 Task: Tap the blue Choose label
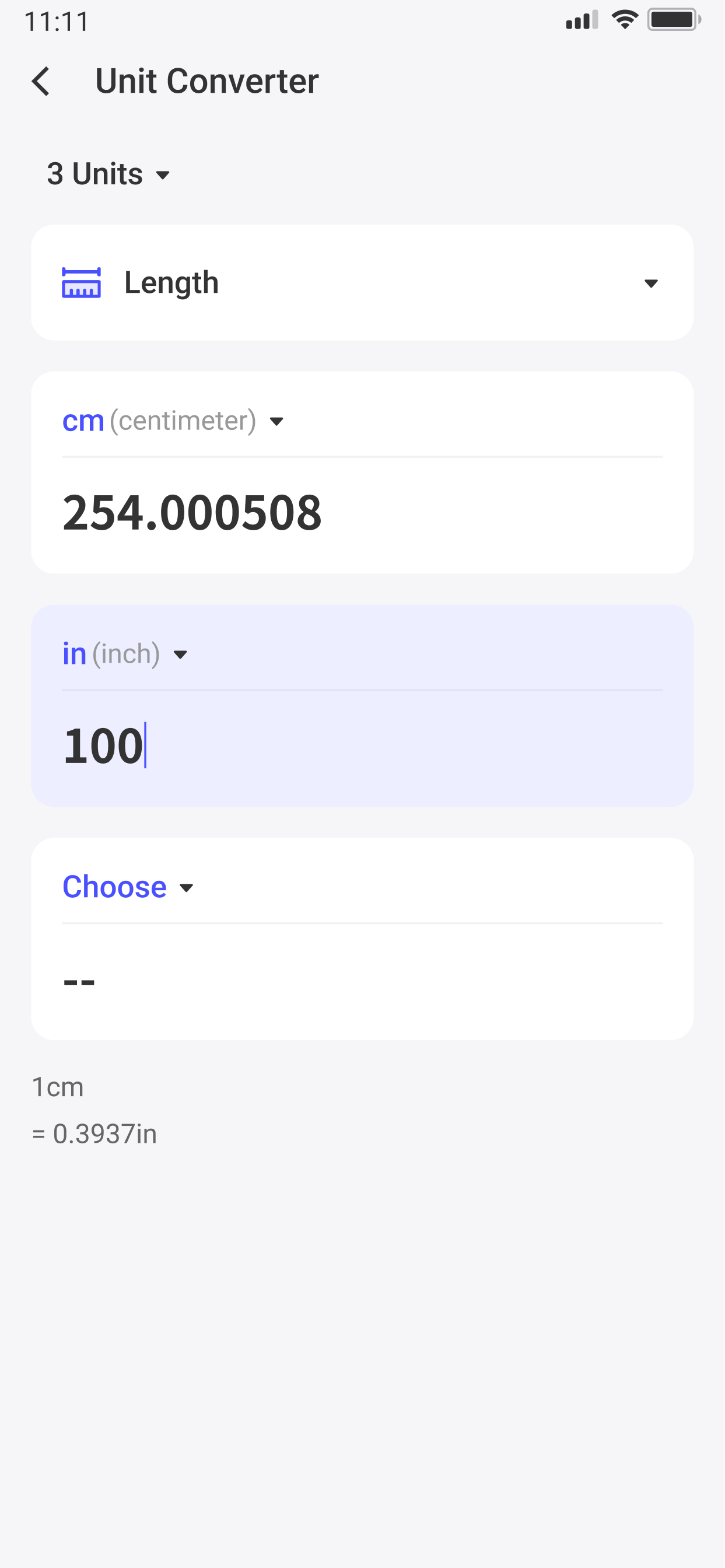(x=114, y=887)
